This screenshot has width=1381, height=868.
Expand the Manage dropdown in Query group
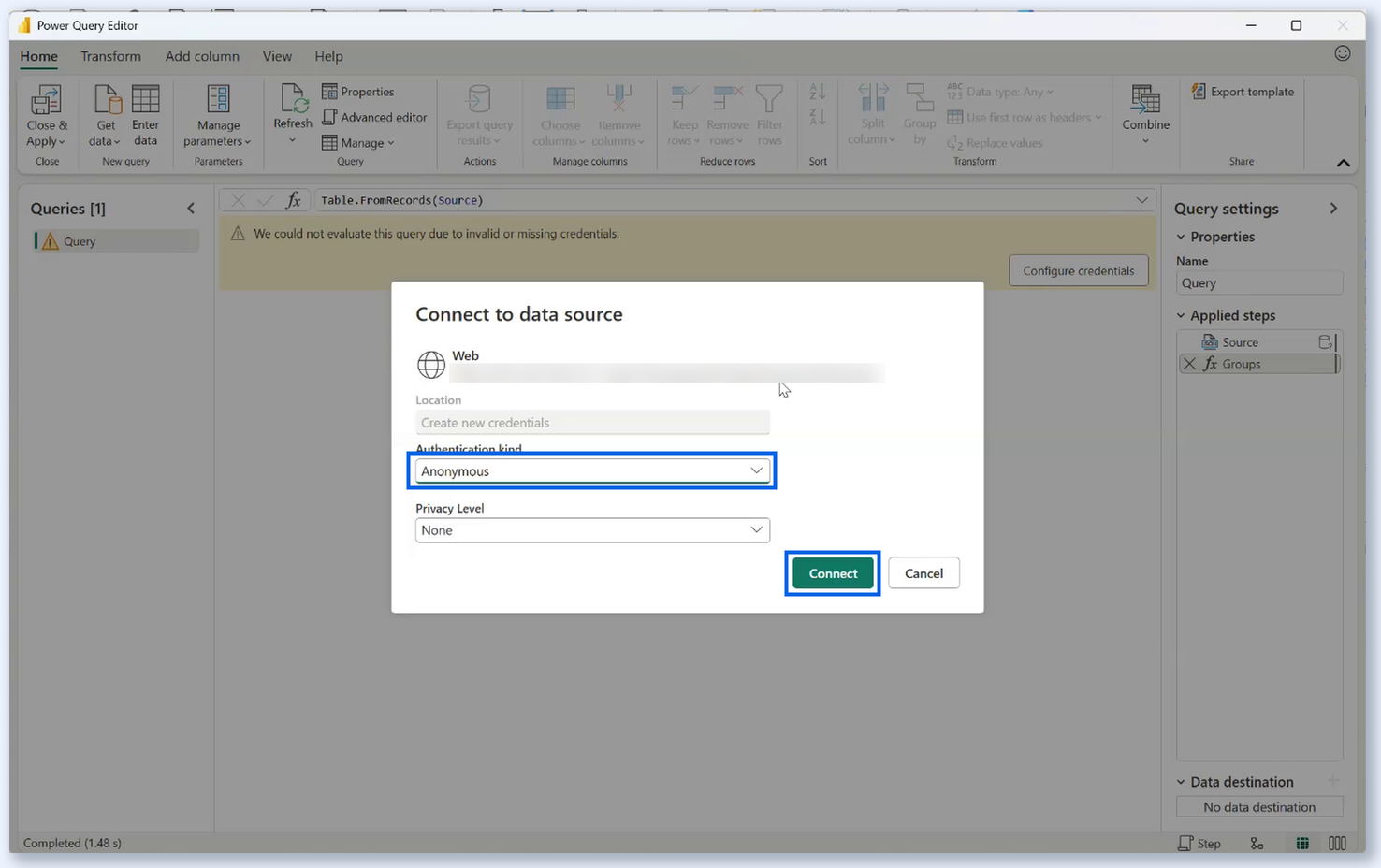pos(358,143)
